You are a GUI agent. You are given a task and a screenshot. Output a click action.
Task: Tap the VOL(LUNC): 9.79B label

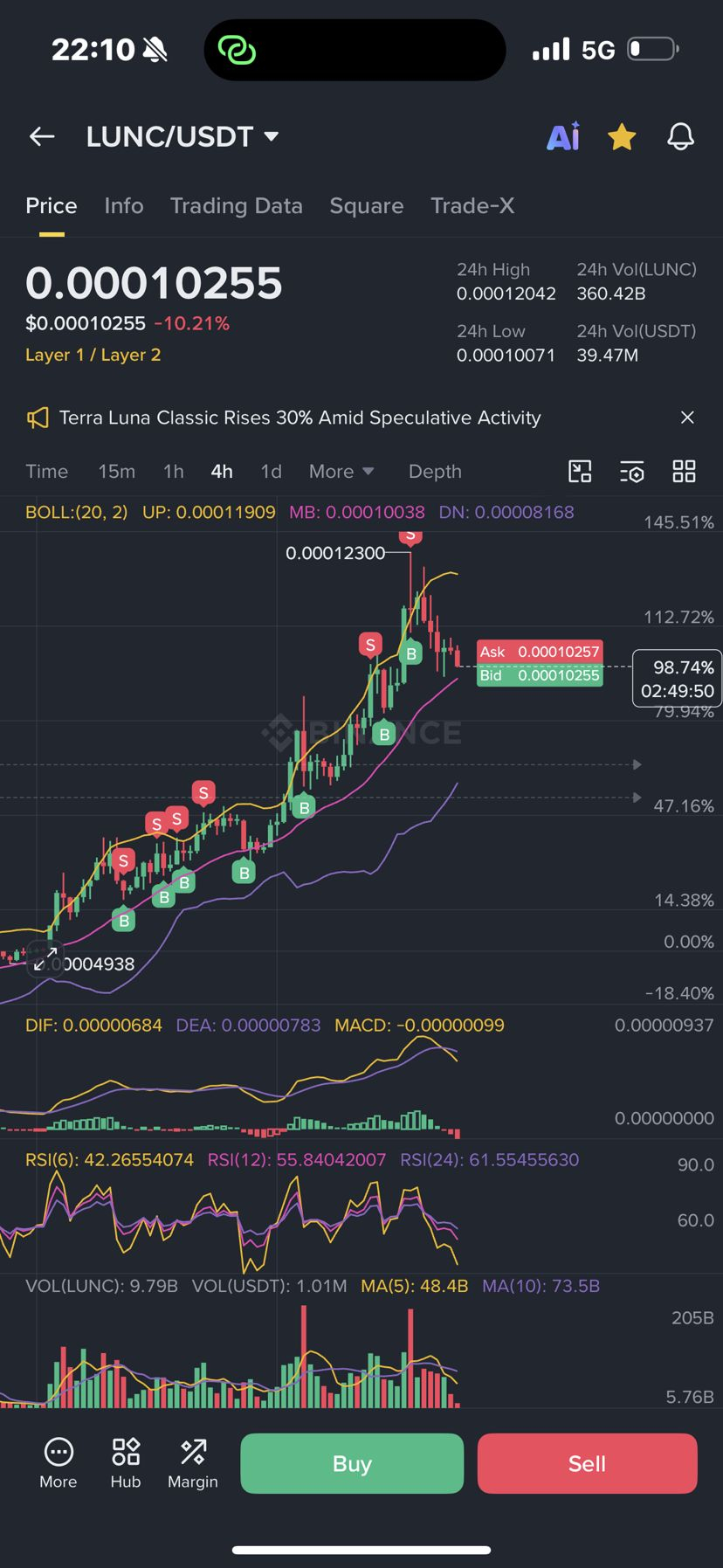tap(101, 1286)
